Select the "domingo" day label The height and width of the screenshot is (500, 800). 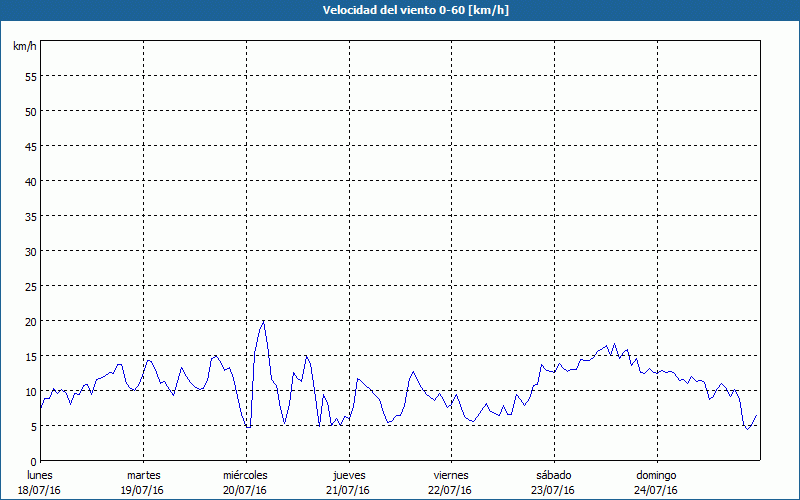(656, 475)
